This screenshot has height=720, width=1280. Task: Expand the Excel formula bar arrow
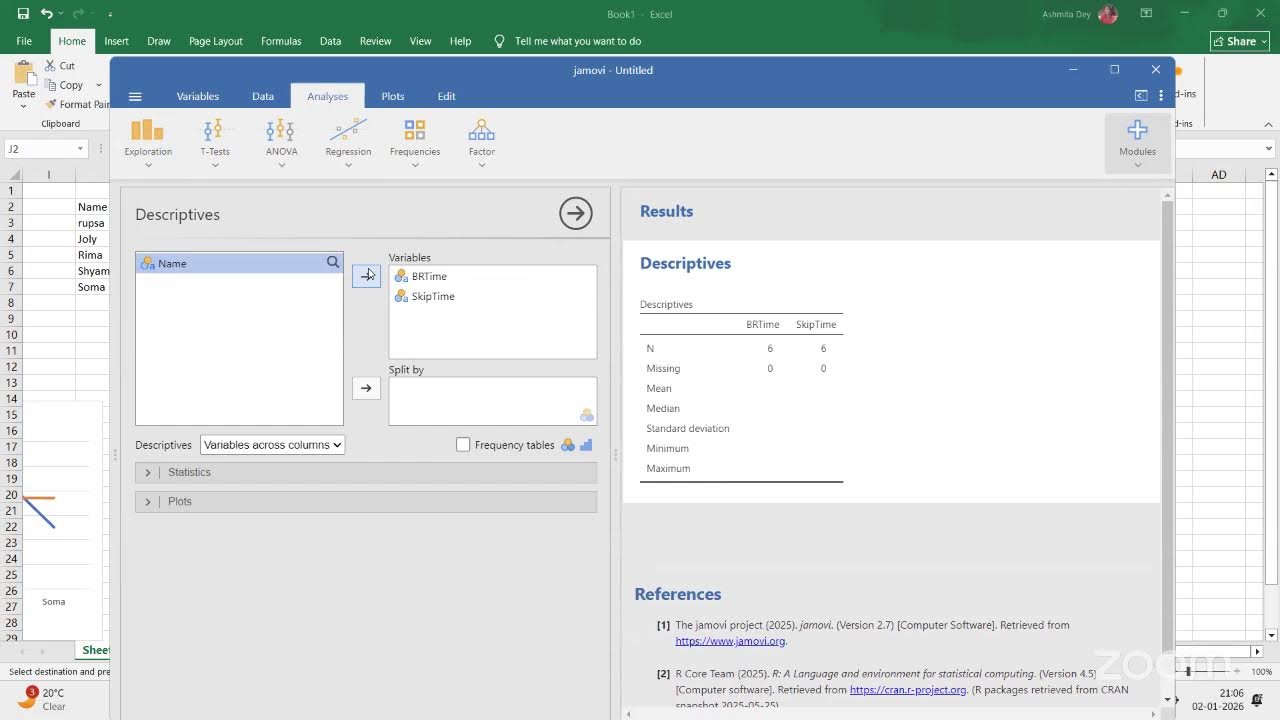point(1269,149)
